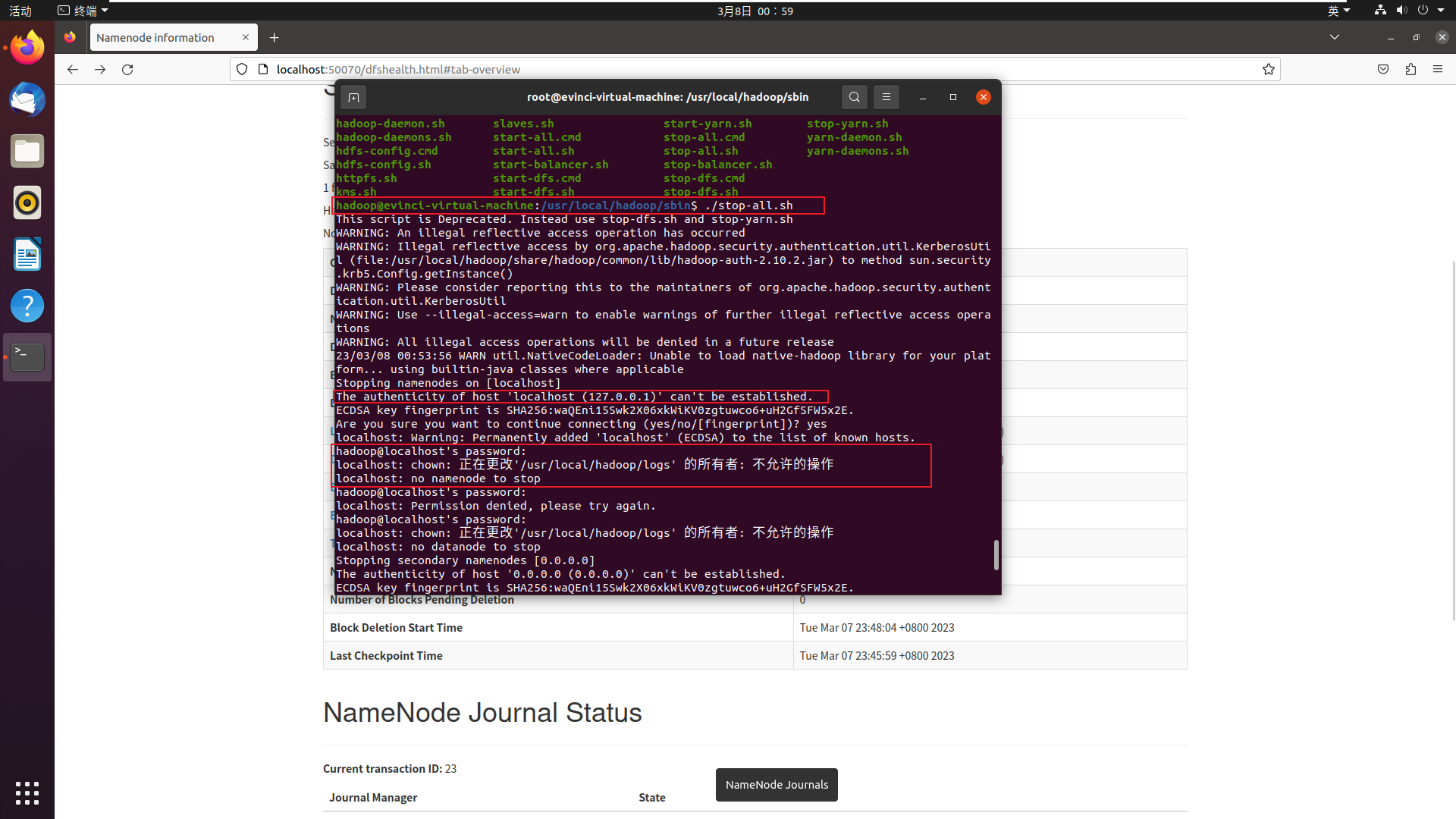Open the 终端 app menu in top bar
The width and height of the screenshot is (1456, 819).
coord(83,11)
